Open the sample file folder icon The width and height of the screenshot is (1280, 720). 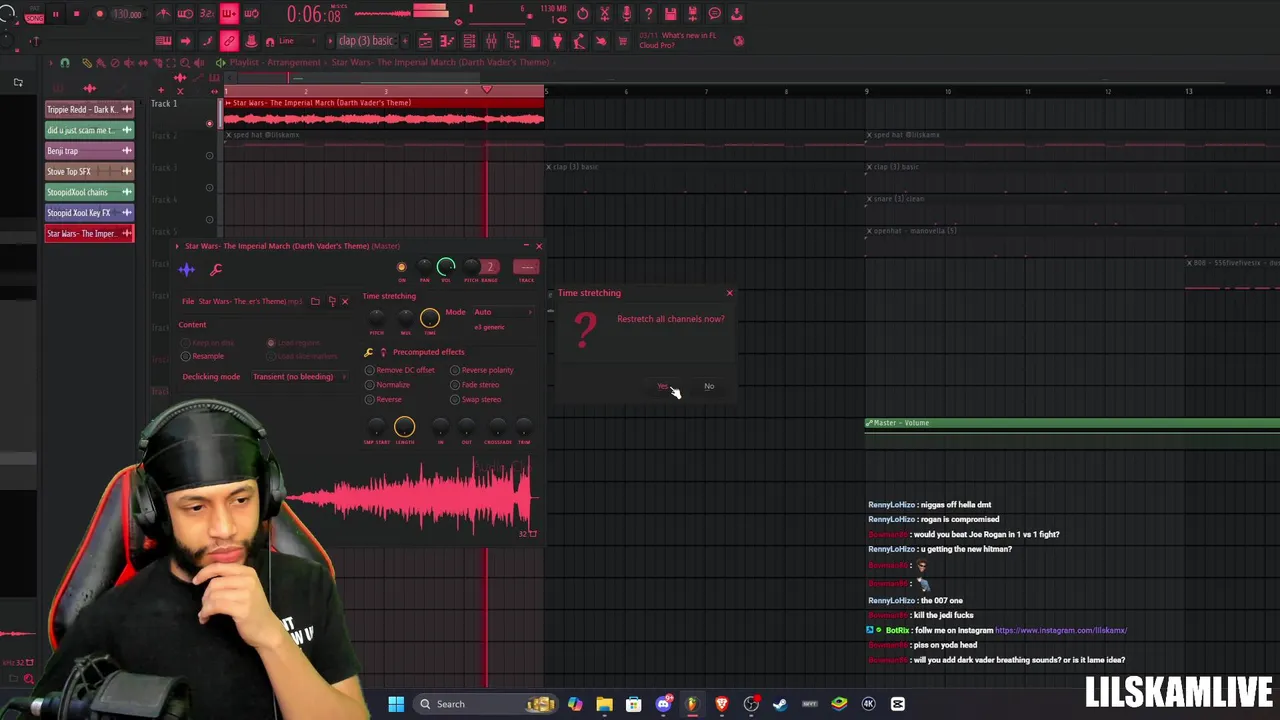click(315, 301)
